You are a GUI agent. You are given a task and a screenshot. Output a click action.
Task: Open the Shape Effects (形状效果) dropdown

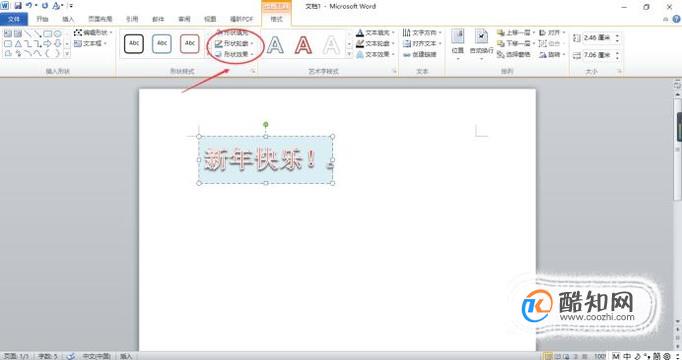(x=234, y=54)
